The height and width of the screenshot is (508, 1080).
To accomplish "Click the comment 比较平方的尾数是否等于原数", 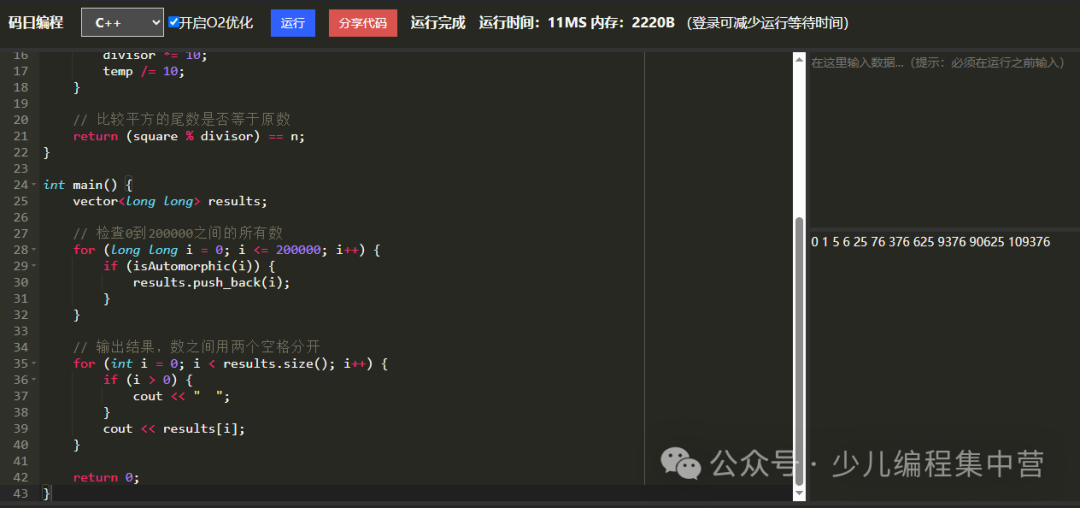I will (181, 120).
